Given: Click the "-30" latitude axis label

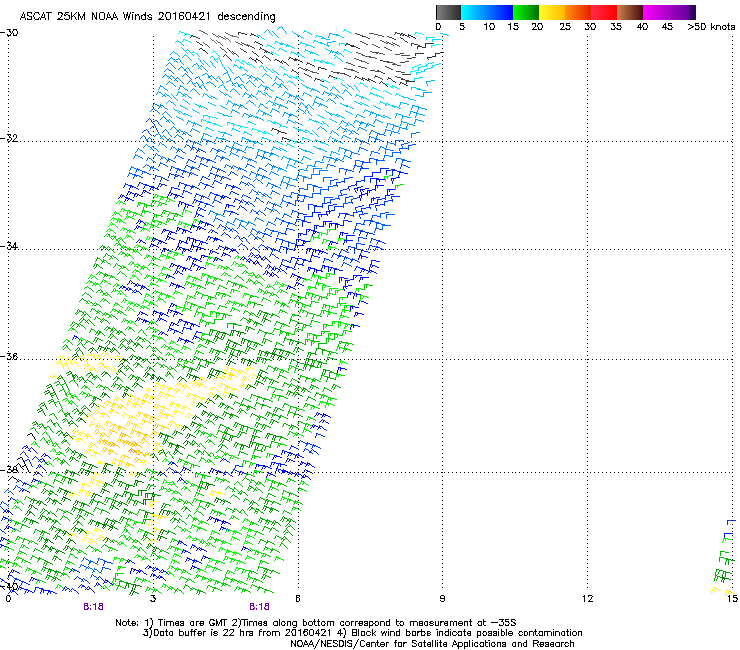Looking at the screenshot, I should tap(9, 33).
